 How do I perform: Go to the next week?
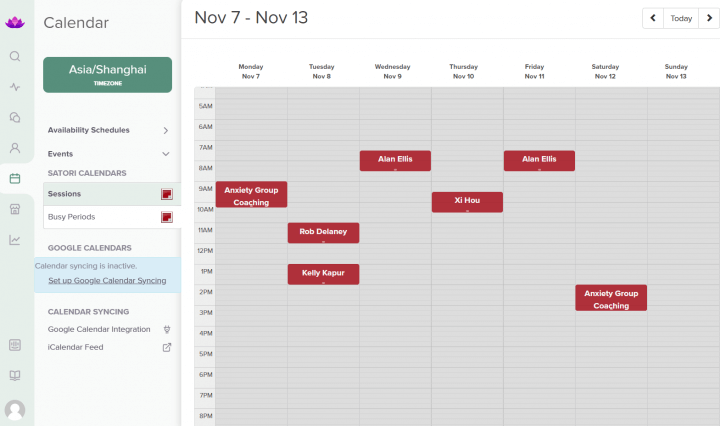(706, 18)
